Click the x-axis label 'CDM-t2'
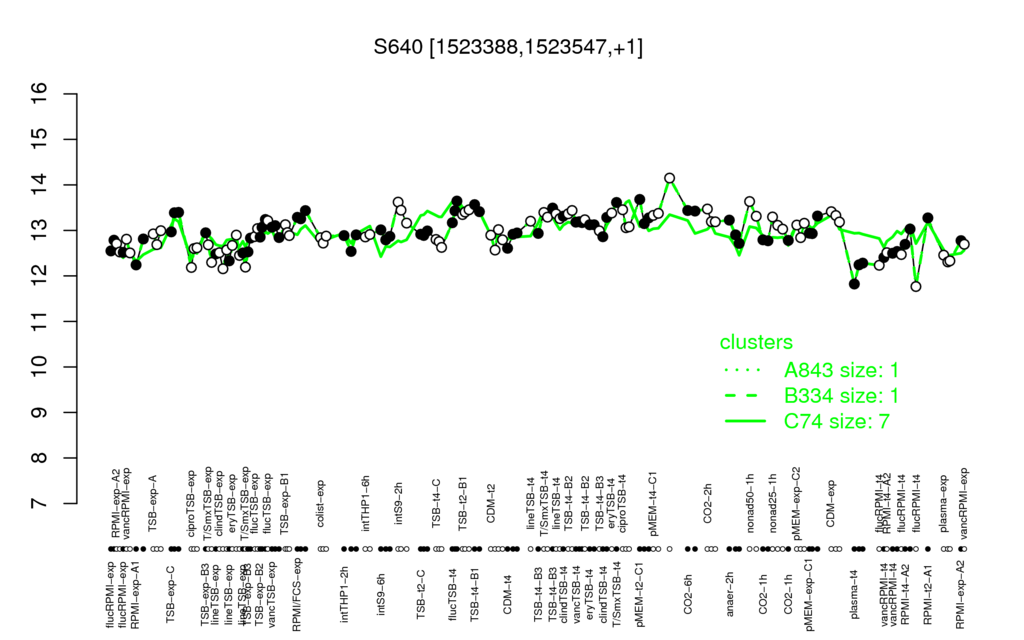This screenshot has height=640, width=1024. click(x=492, y=504)
